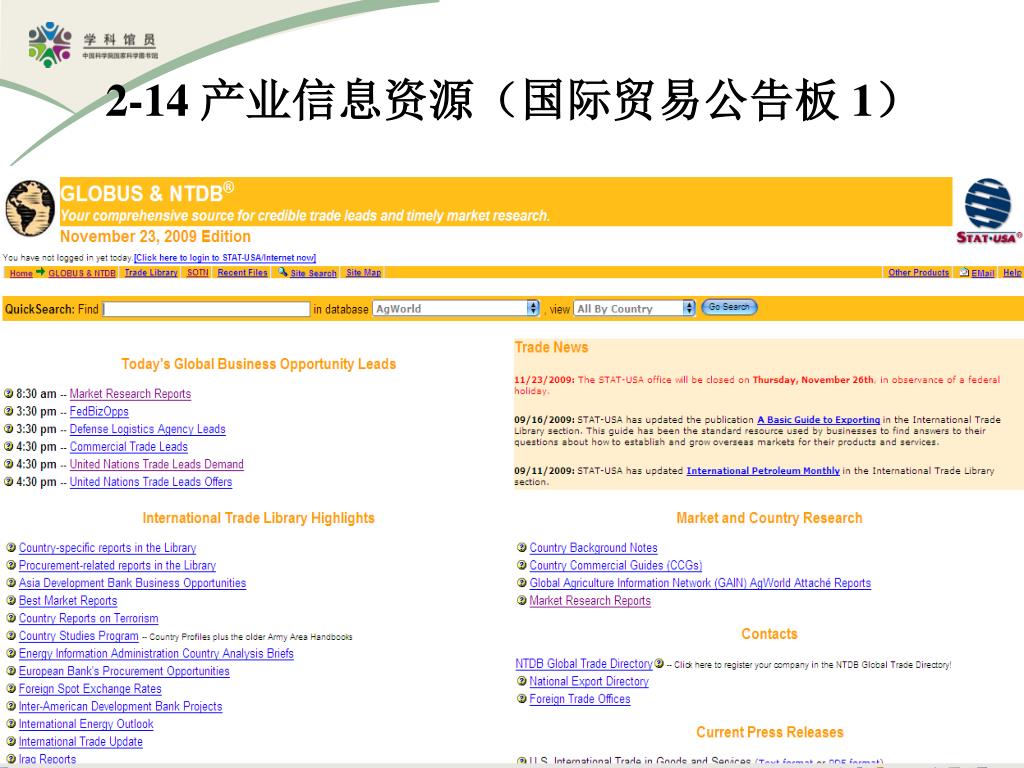Open International Trade Update link
1024x768 pixels.
[x=81, y=742]
